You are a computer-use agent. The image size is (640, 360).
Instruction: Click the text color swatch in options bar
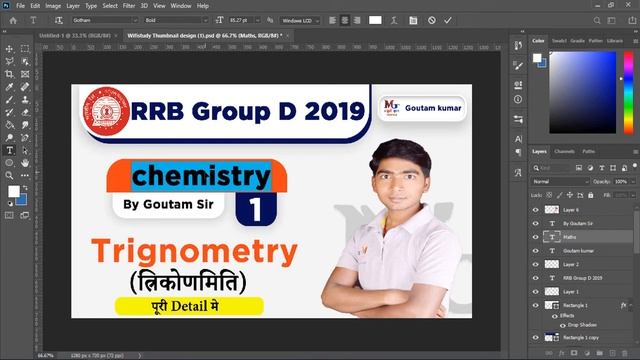[375, 20]
